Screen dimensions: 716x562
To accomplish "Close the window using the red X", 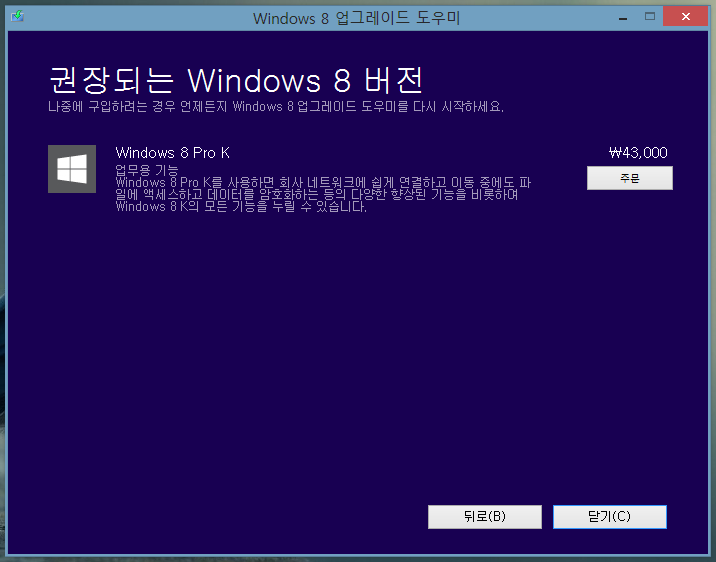I will 685,16.
